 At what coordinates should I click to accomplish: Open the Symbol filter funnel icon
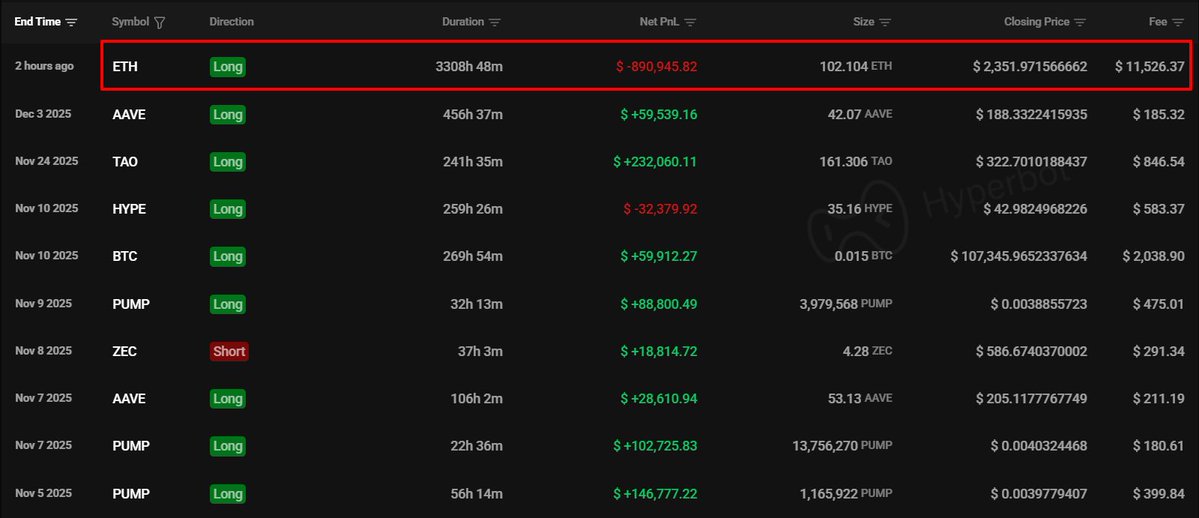161,22
